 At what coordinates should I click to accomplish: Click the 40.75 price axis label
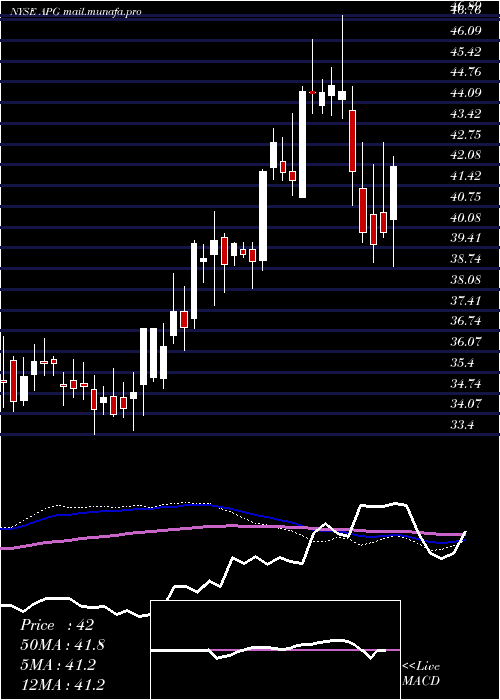pyautogui.click(x=466, y=197)
